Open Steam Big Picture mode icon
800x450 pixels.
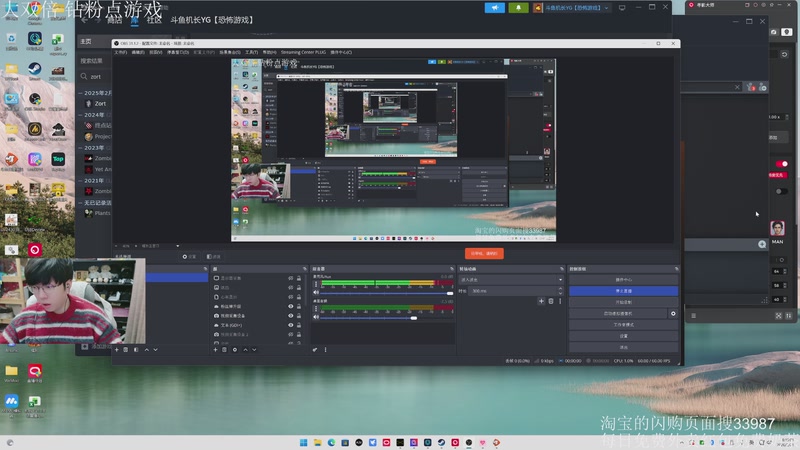tap(622, 8)
